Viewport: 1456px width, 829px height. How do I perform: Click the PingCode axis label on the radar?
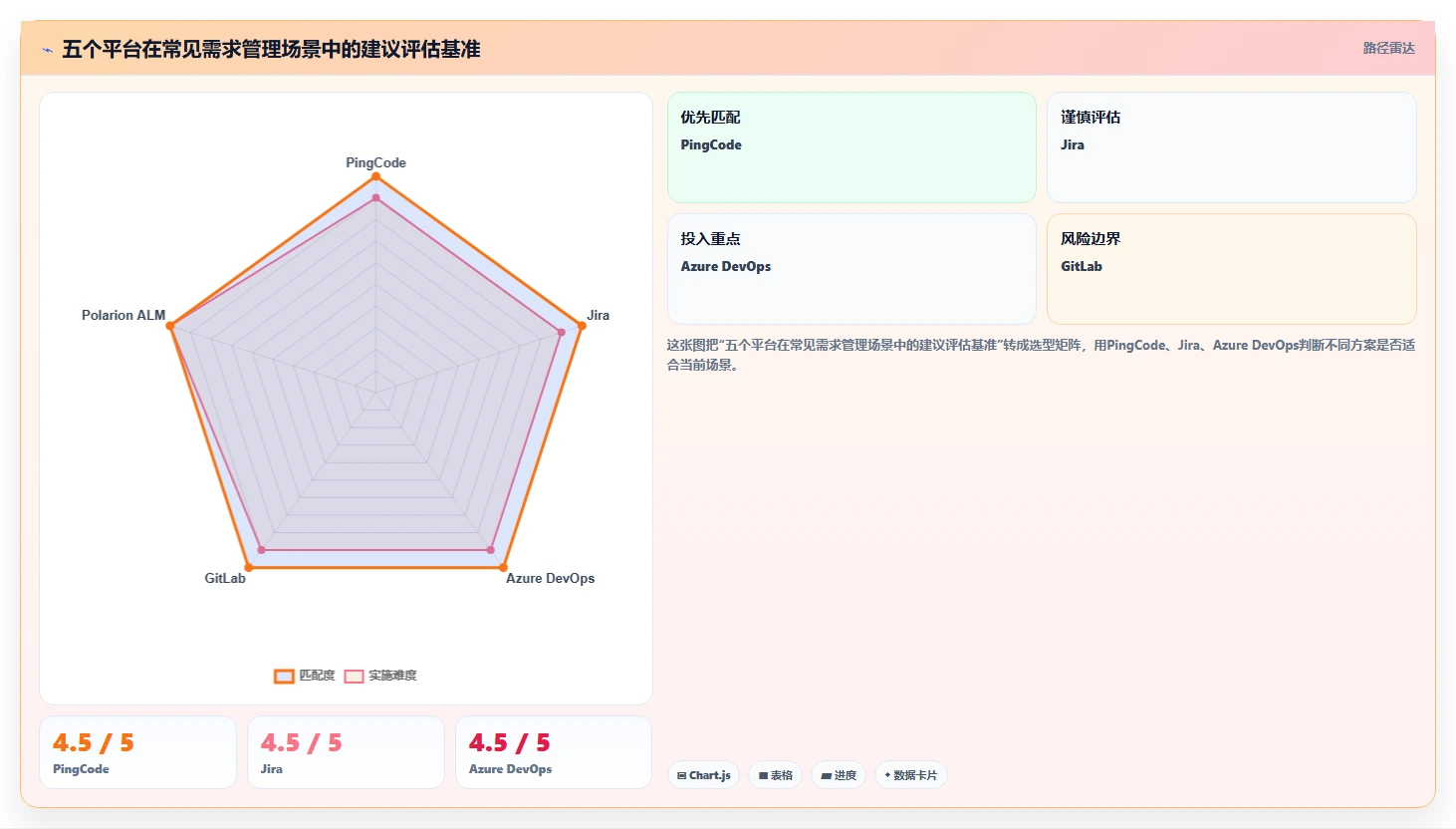[x=375, y=162]
